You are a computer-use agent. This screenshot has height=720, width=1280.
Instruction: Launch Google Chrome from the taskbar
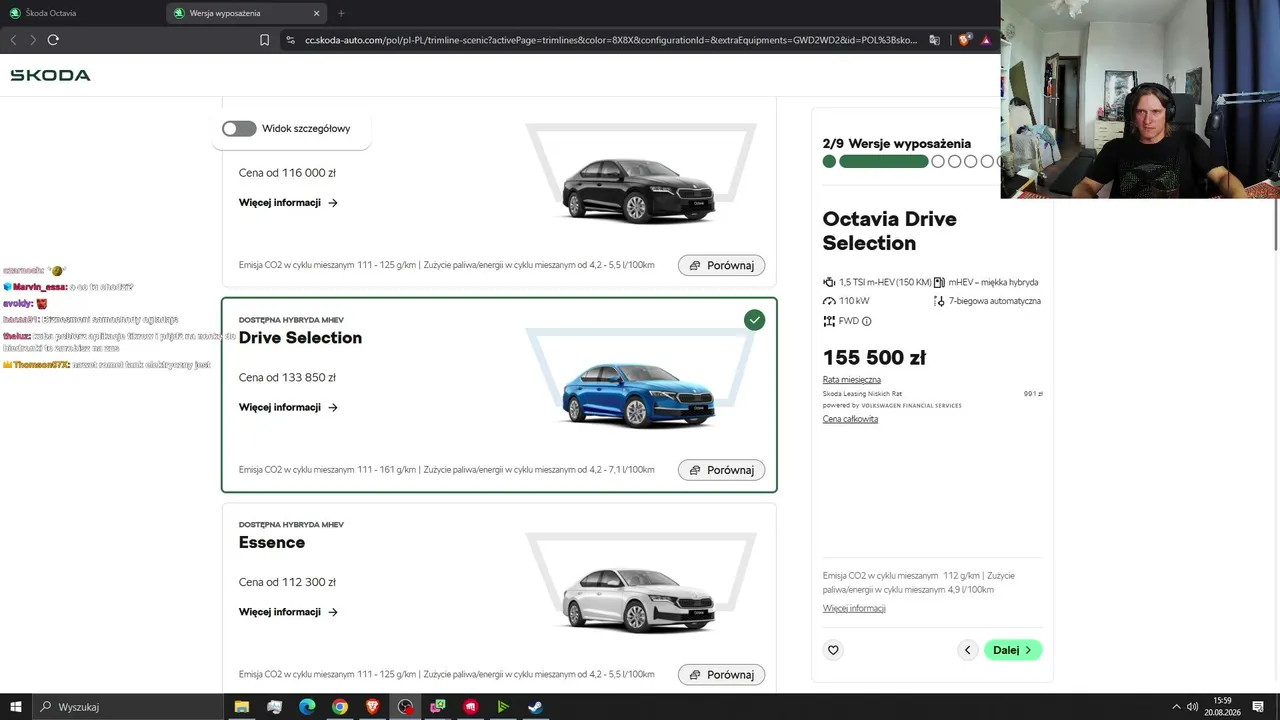point(340,707)
